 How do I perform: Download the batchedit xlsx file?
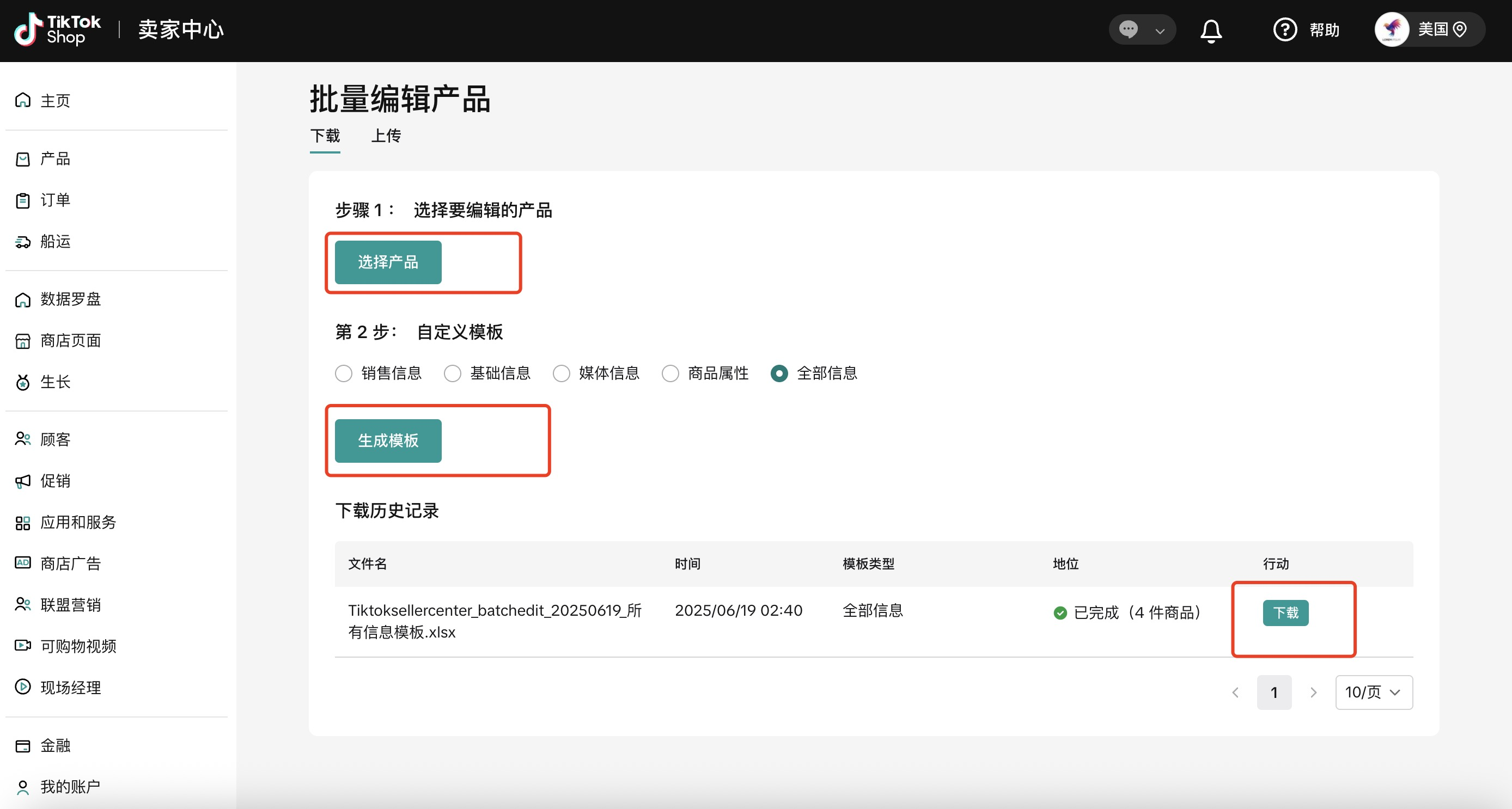(1285, 612)
